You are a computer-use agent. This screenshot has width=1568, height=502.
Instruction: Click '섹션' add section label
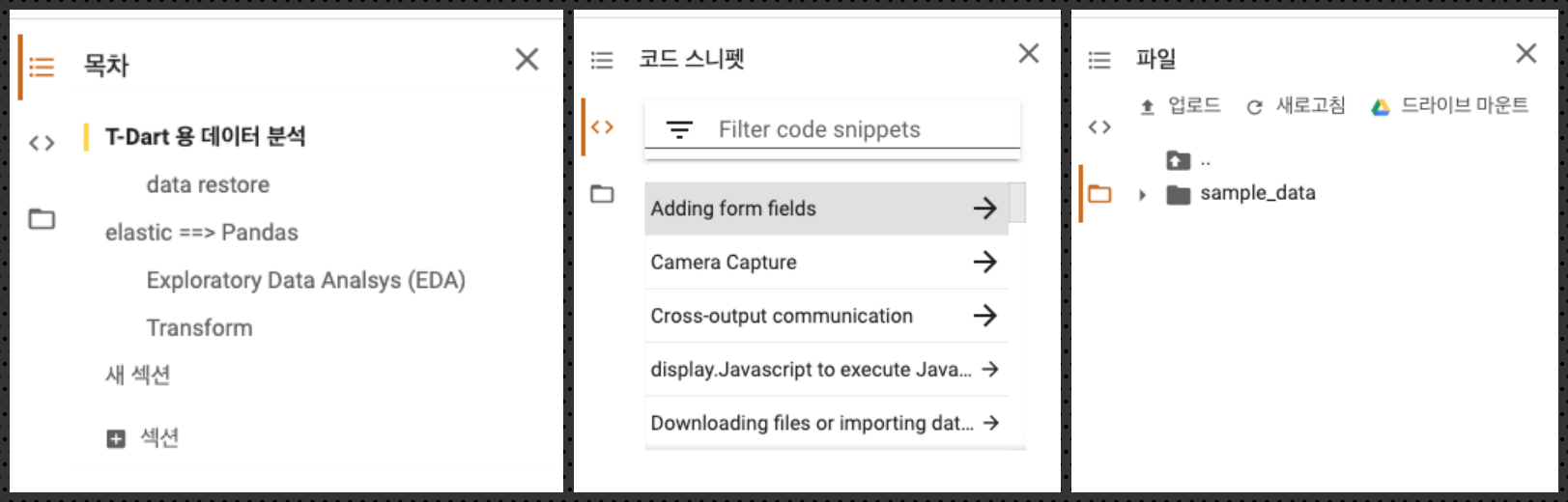159,437
